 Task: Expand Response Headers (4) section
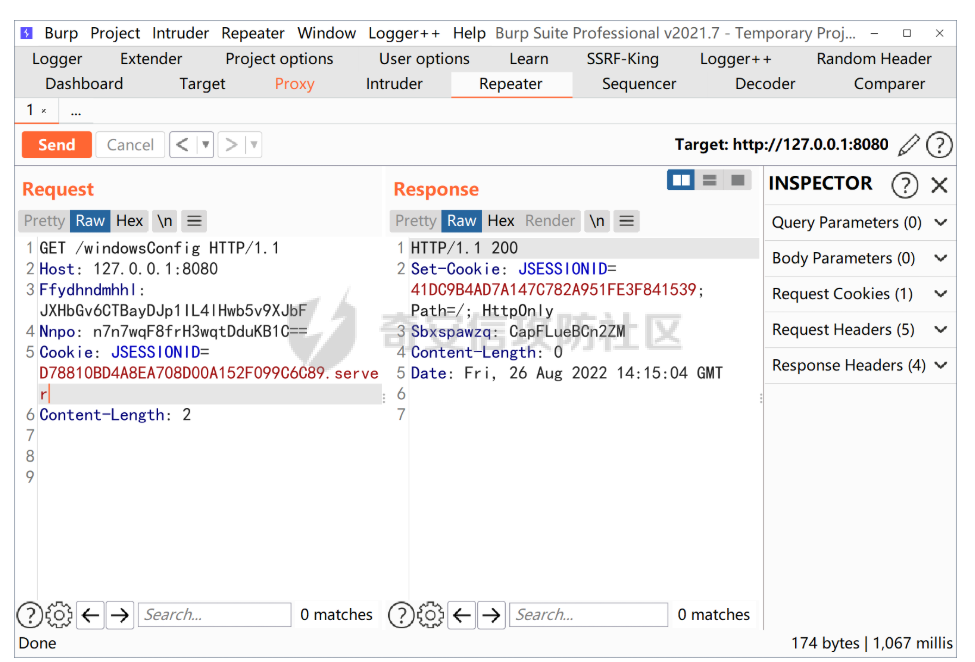(x=860, y=365)
